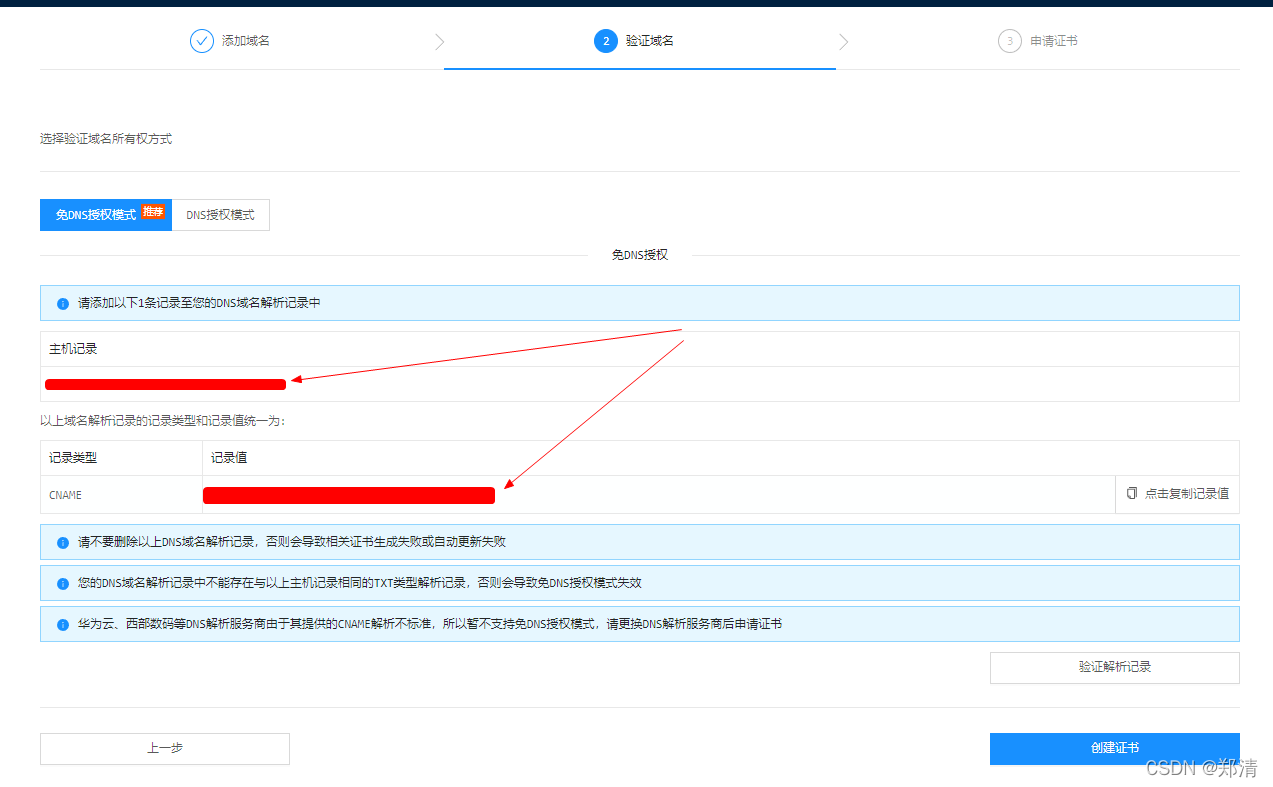Image resolution: width=1273 pixels, height=787 pixels.
Task: Click the 选择验证域名所有权方式 heading
Action: (x=106, y=139)
